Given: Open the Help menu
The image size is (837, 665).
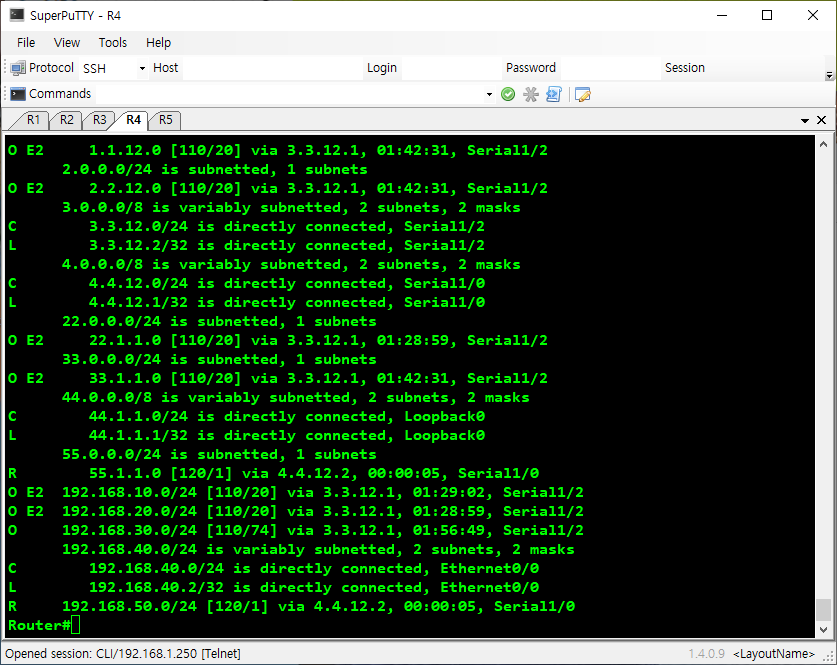Looking at the screenshot, I should point(158,43).
